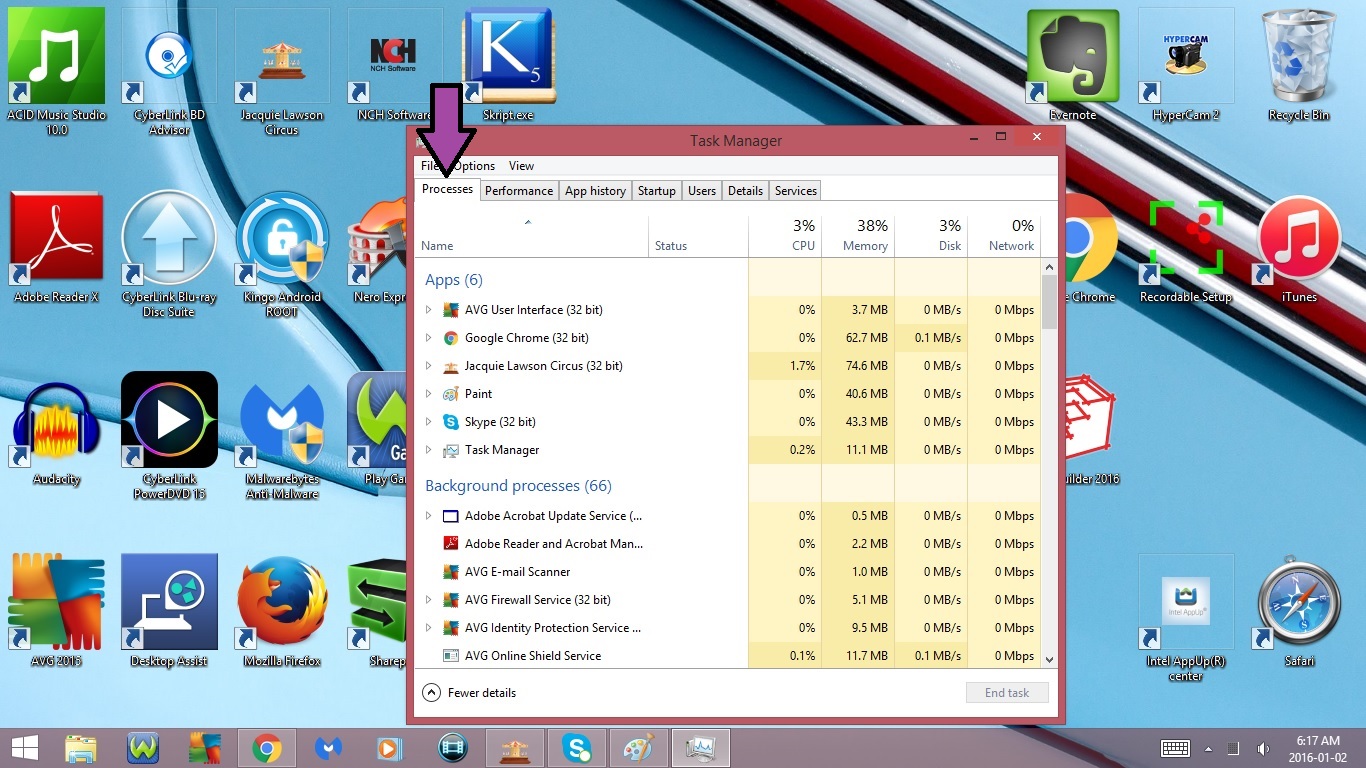This screenshot has height=768, width=1366.
Task: Expand AVG Firewall Service row
Action: 429,600
